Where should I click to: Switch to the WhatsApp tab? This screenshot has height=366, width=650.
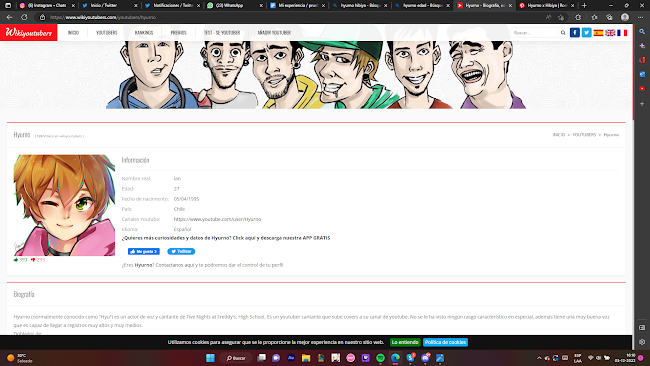click(234, 5)
